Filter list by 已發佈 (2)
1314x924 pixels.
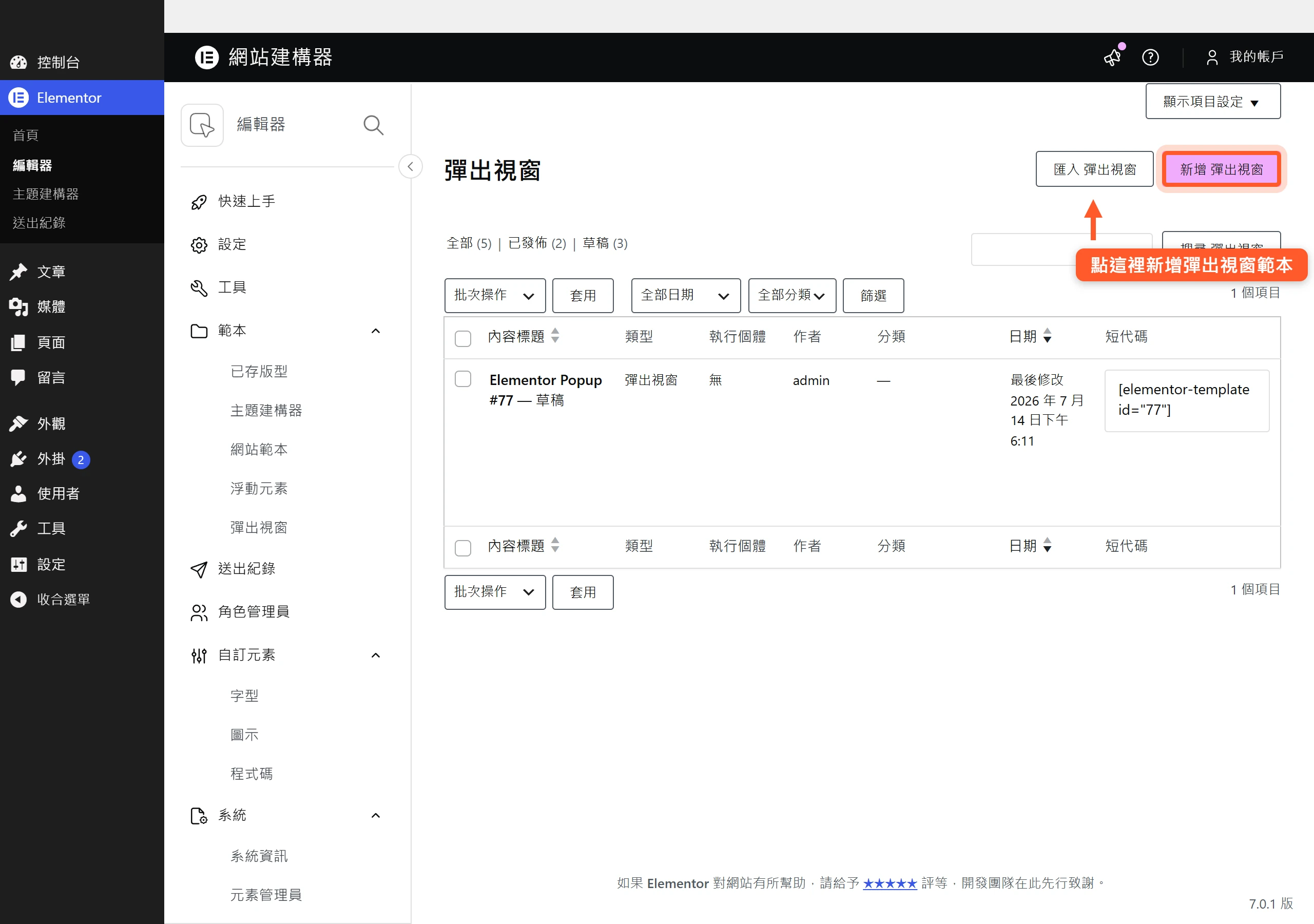(x=537, y=243)
